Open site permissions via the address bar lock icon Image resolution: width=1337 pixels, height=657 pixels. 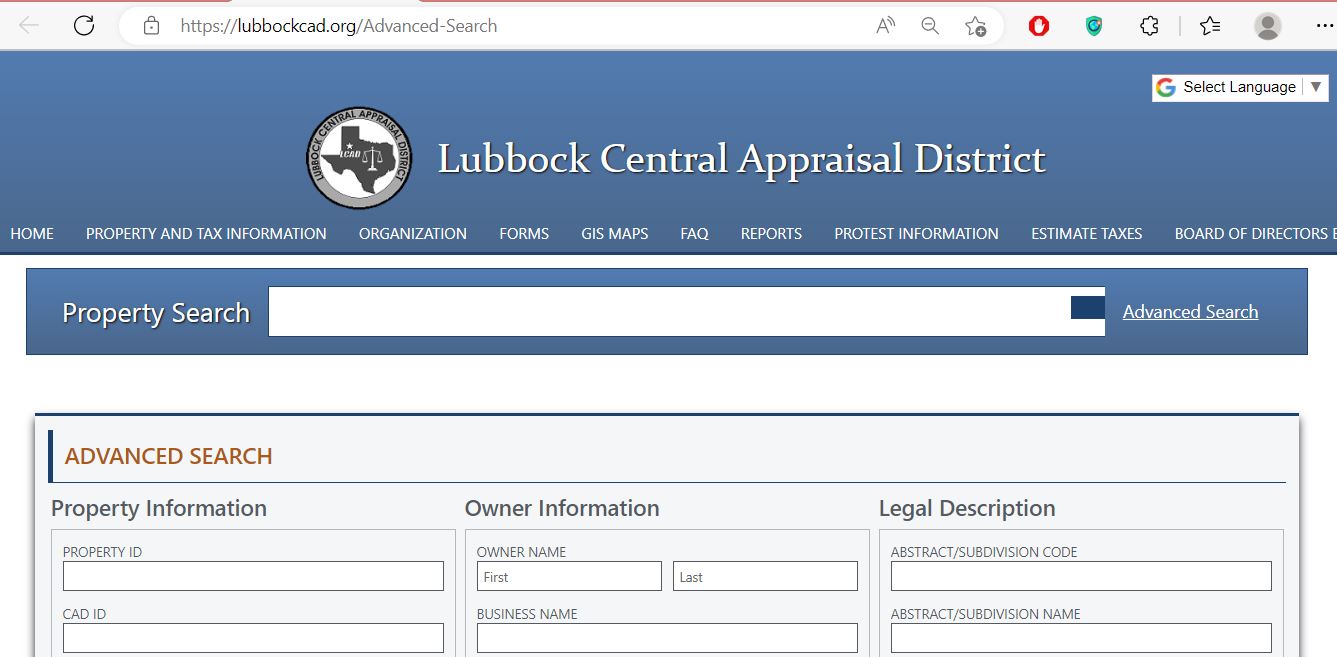click(x=152, y=25)
